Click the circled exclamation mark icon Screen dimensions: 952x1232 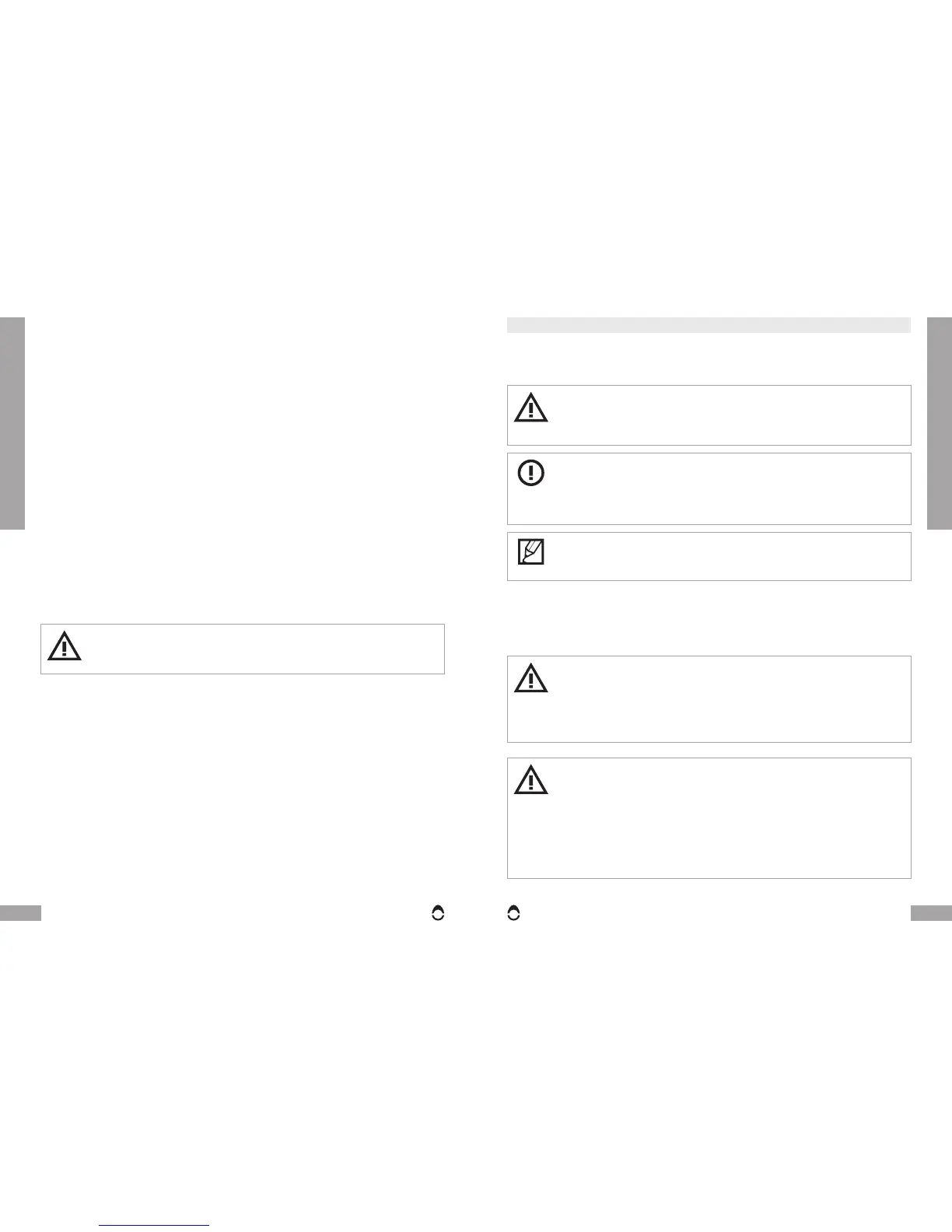click(x=531, y=473)
